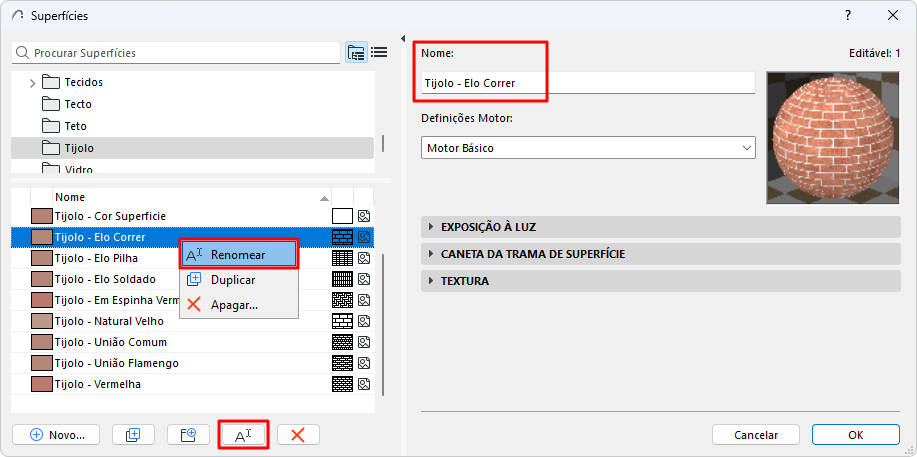Click color swatch of Tijolo - Natural Velho
Image resolution: width=917 pixels, height=457 pixels.
(41, 321)
